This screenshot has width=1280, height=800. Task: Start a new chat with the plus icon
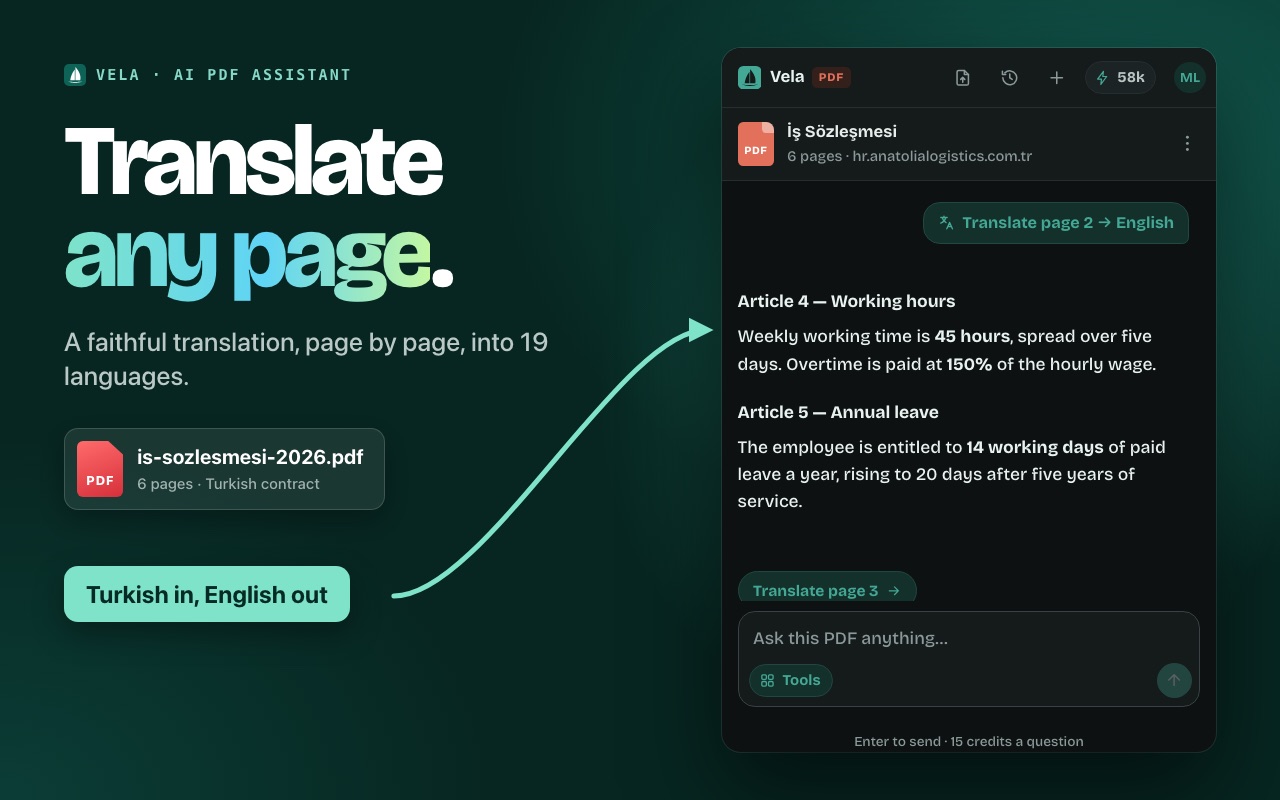pyautogui.click(x=1056, y=77)
